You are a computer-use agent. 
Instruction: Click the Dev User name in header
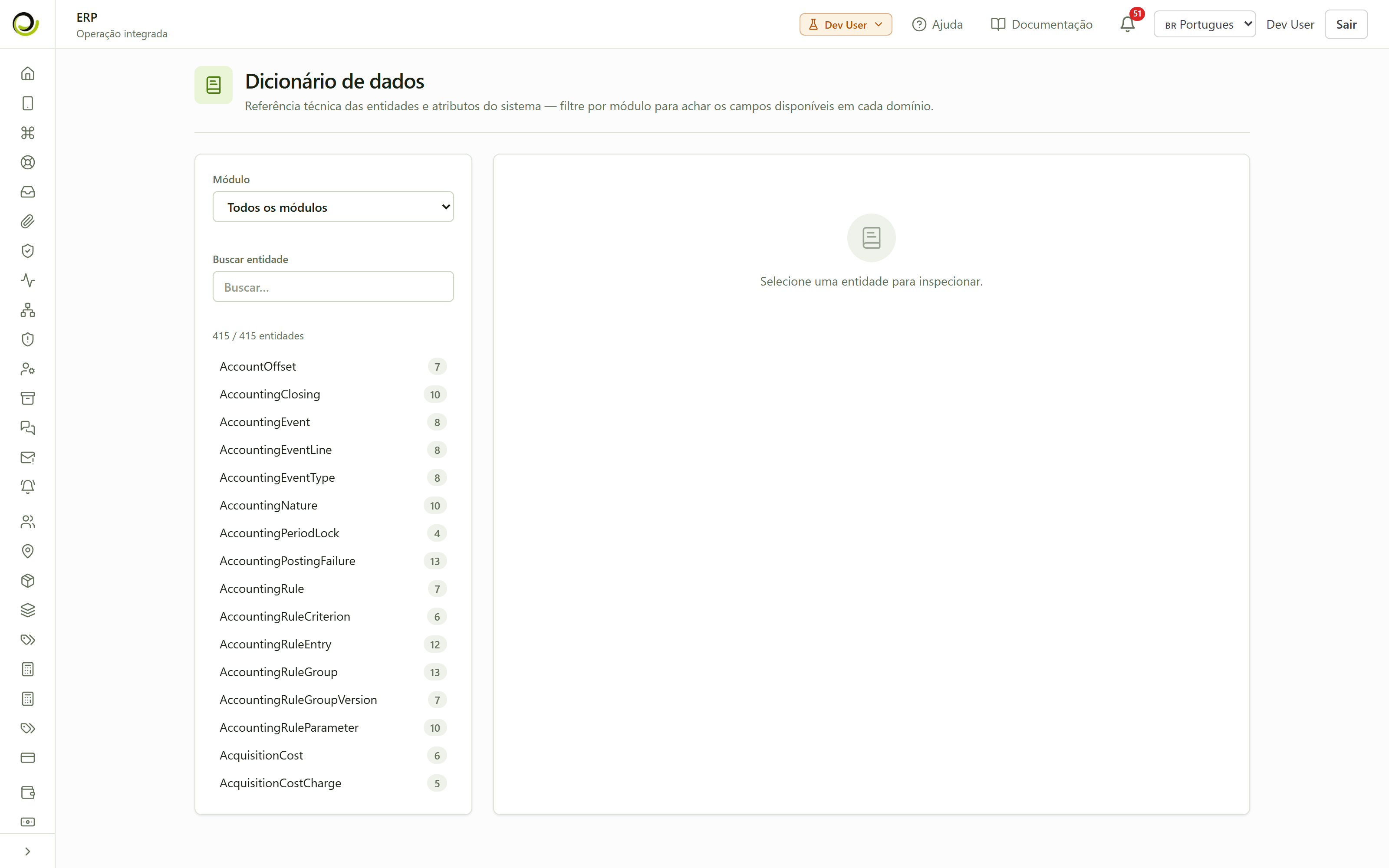1290,24
